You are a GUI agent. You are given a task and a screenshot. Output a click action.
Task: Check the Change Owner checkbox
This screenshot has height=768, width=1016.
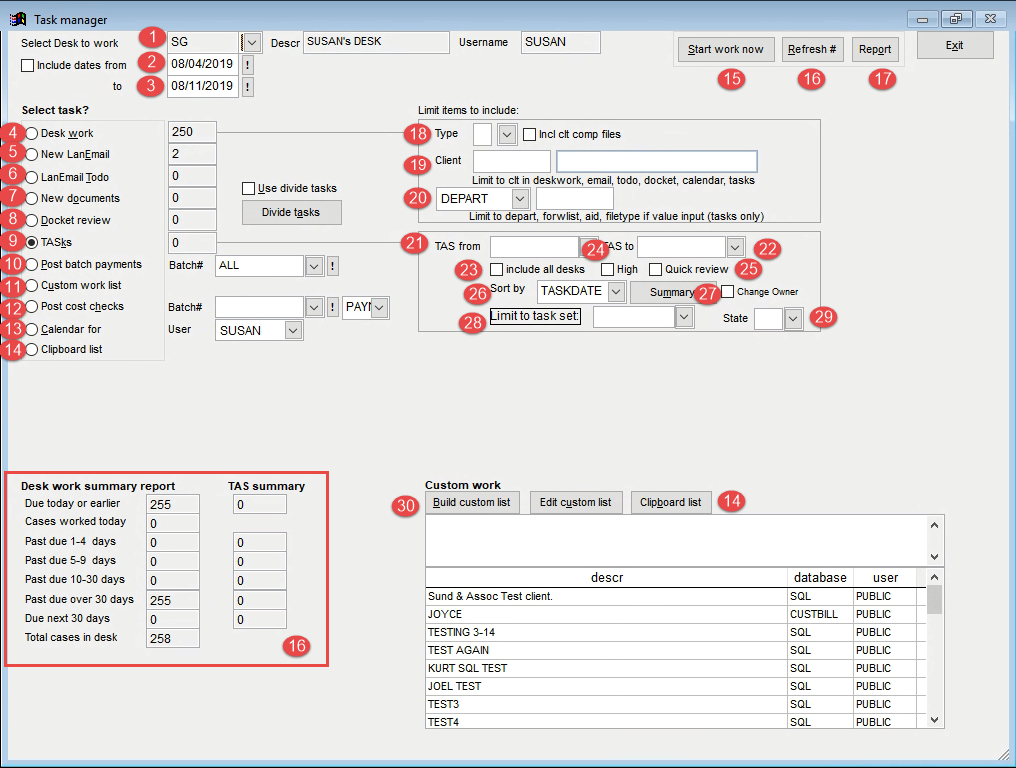click(728, 292)
